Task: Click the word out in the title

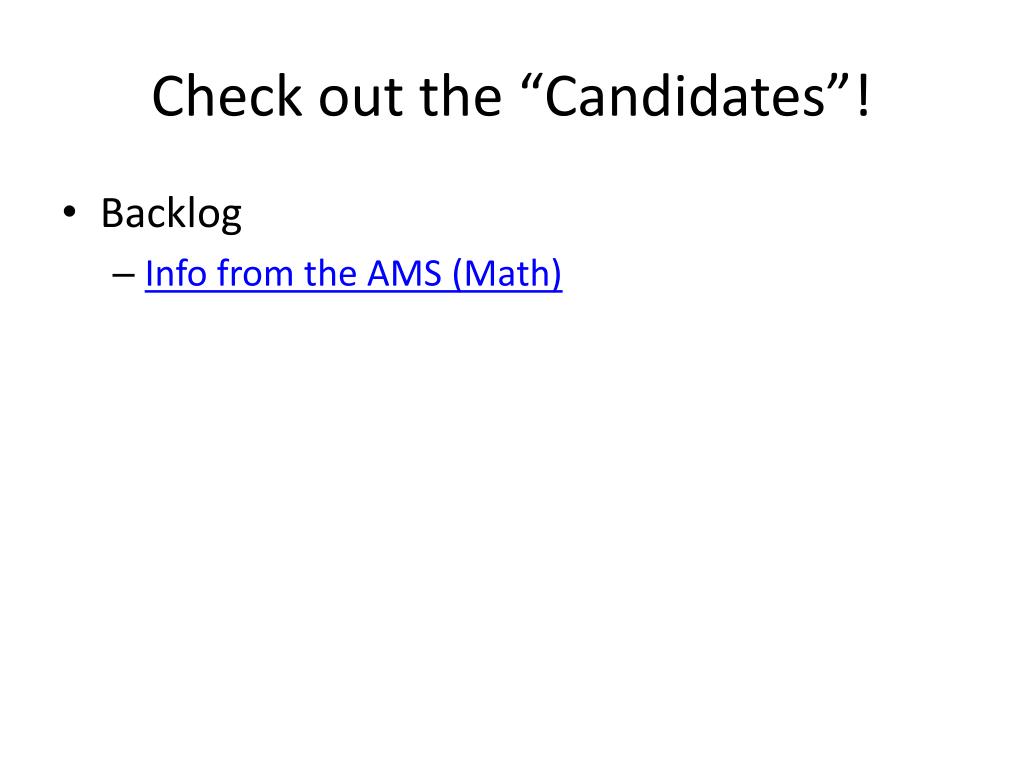Action: coord(360,99)
